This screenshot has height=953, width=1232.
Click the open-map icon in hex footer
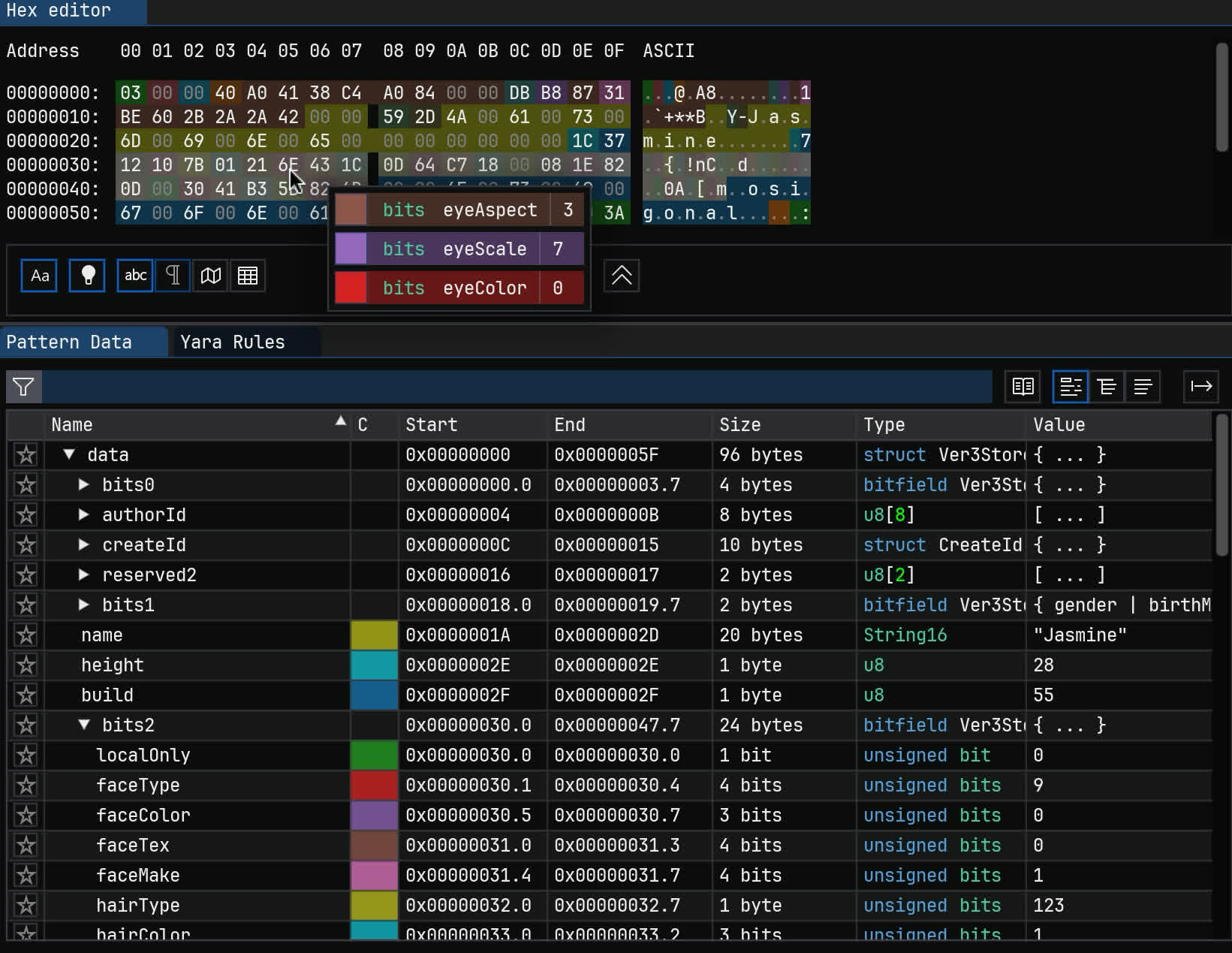tap(211, 276)
